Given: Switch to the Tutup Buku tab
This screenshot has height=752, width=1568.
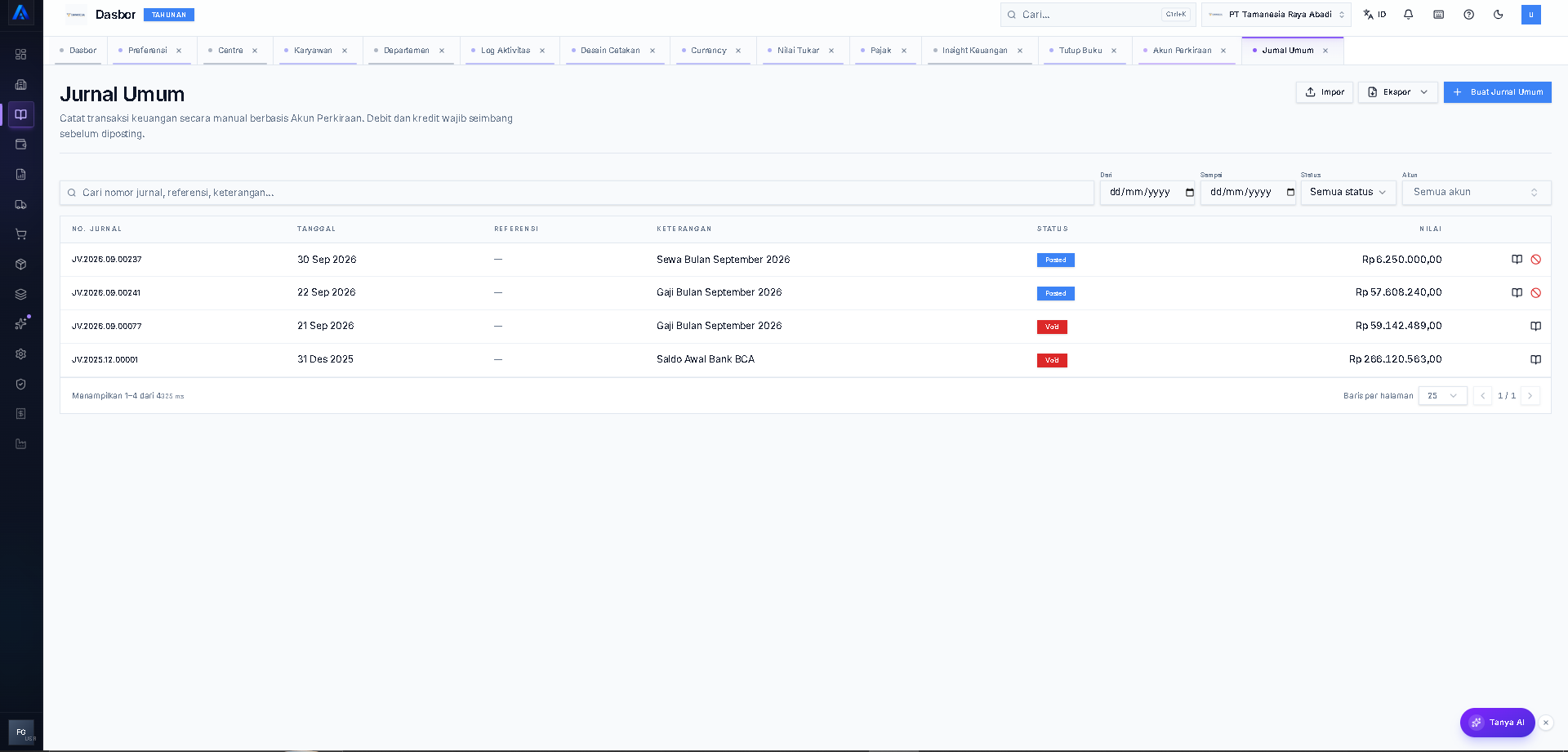Looking at the screenshot, I should click(1080, 51).
